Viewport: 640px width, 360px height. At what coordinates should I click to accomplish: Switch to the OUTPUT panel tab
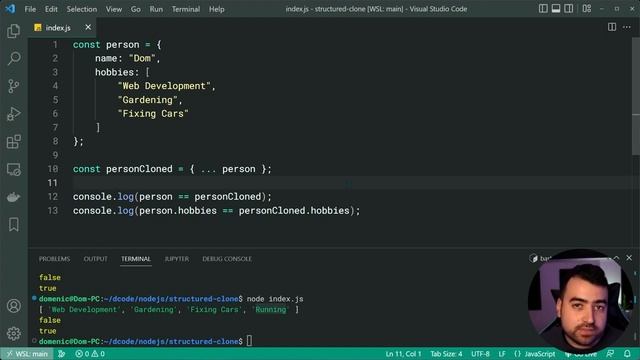tap(96, 259)
